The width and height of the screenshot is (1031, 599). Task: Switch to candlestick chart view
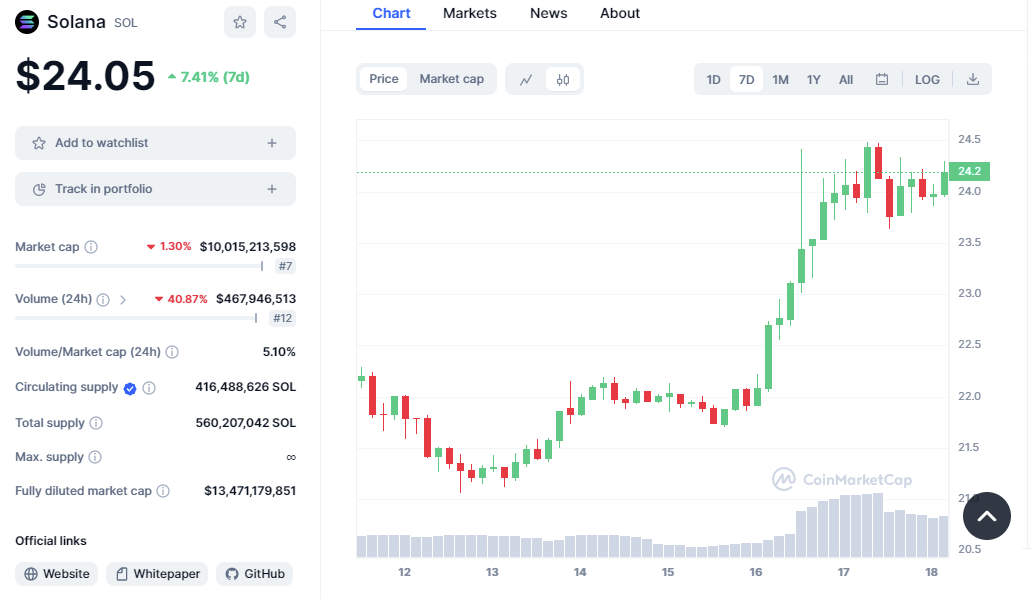[563, 80]
